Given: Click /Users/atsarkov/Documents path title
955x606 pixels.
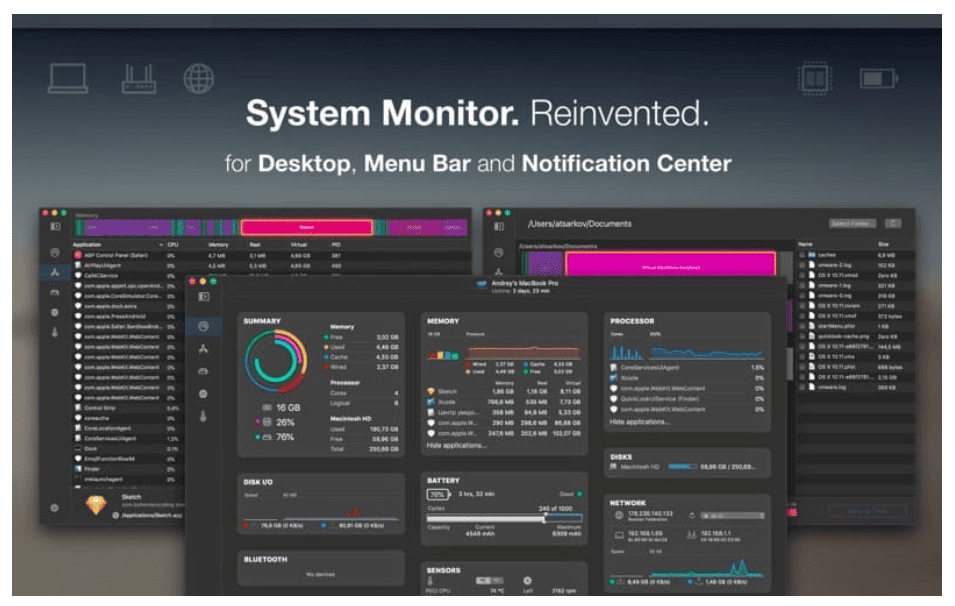Looking at the screenshot, I should 579,224.
